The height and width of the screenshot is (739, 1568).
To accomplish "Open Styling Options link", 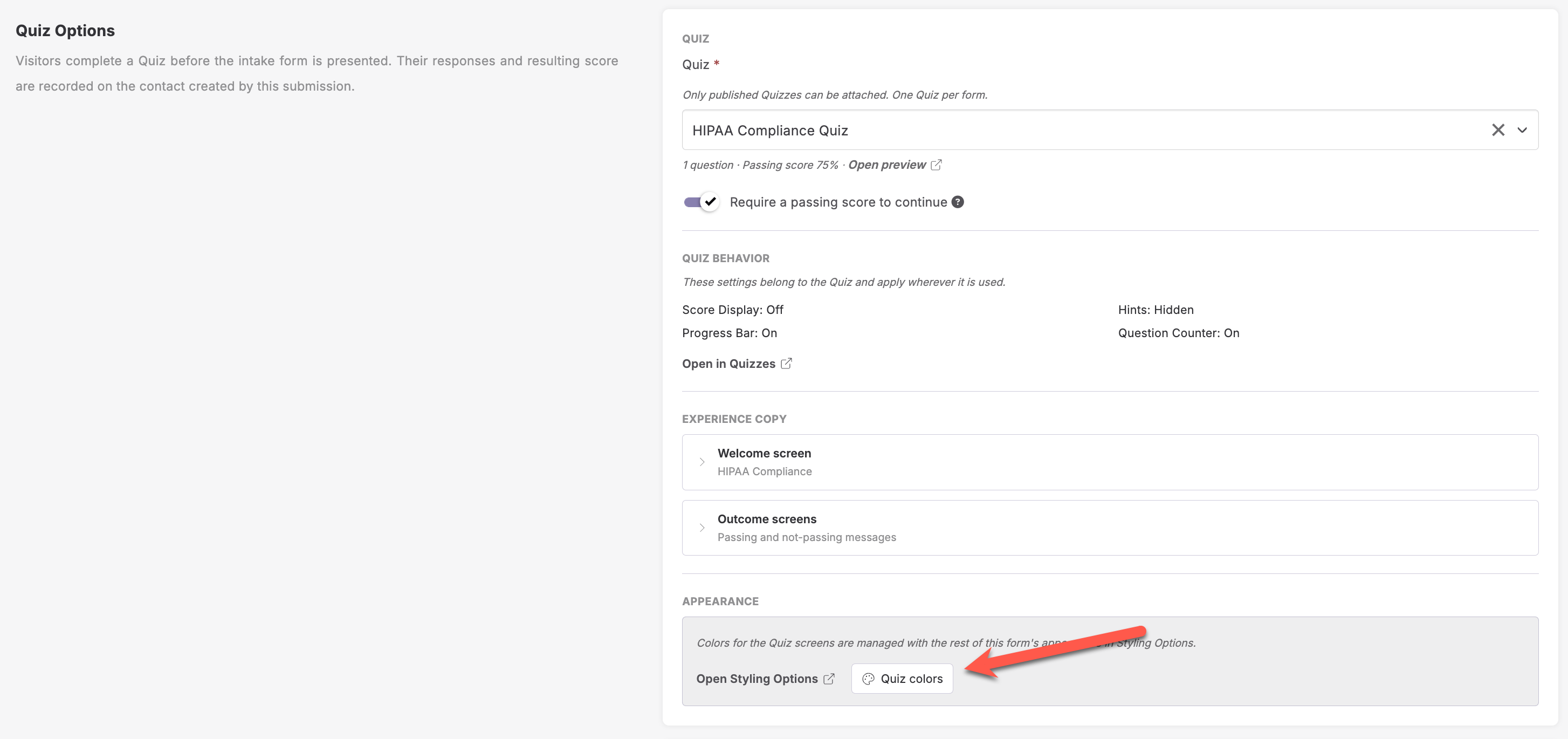I will 757,679.
